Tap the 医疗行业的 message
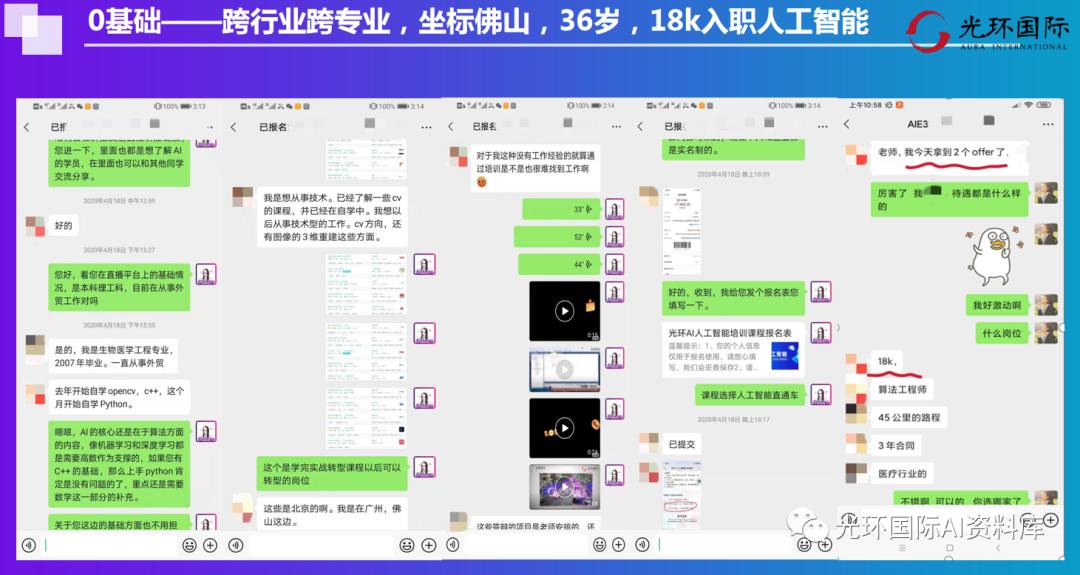The height and width of the screenshot is (575, 1080). click(902, 474)
